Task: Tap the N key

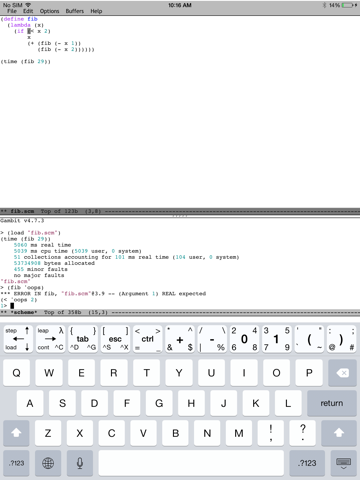Action: pyautogui.click(x=207, y=433)
